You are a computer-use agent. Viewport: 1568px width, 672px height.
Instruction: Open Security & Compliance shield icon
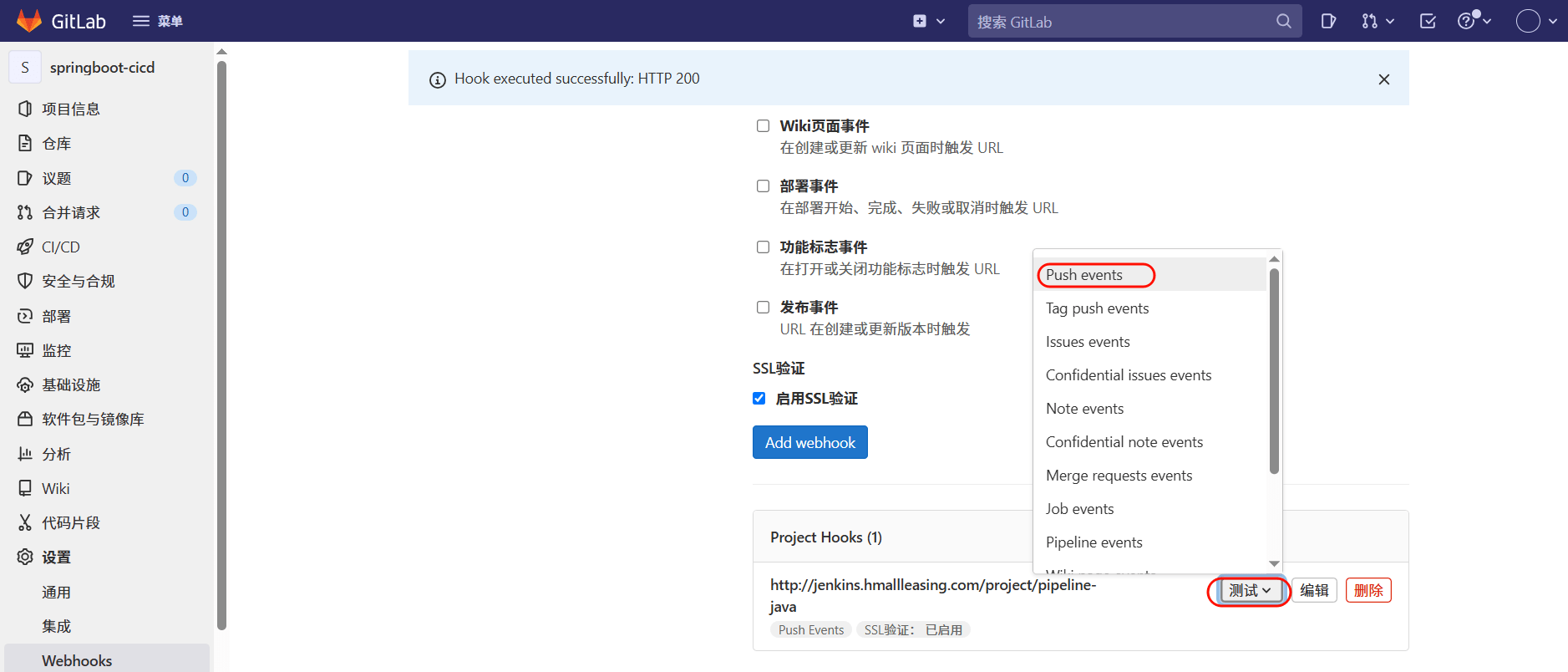[25, 282]
